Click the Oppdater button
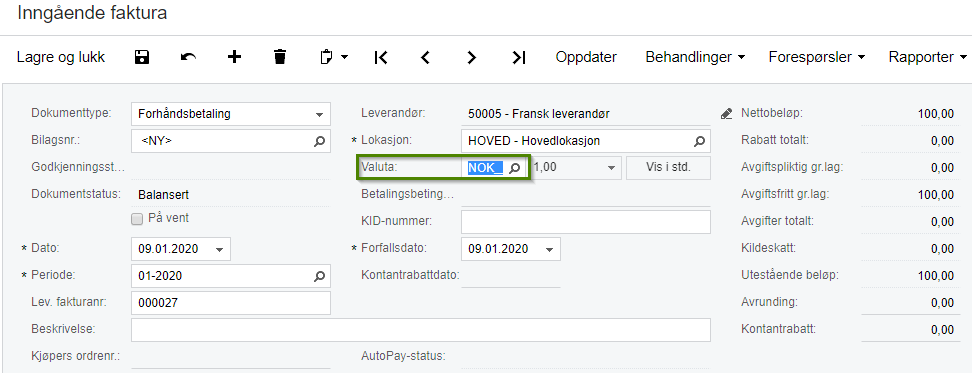Viewport: 972px width, 373px height. pos(586,58)
